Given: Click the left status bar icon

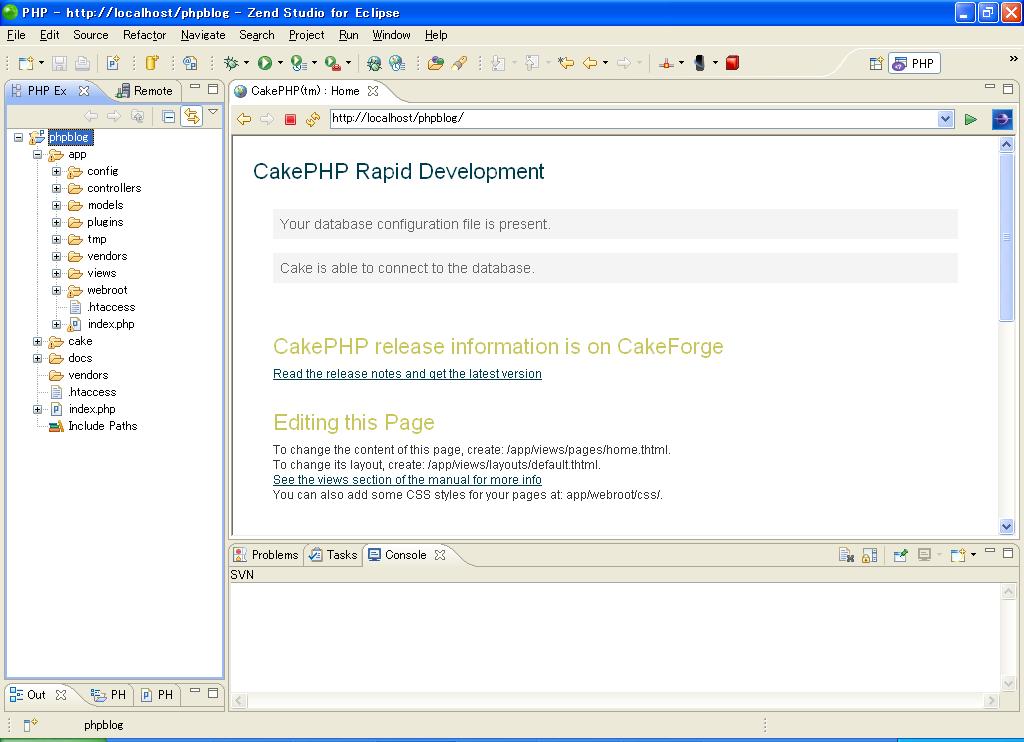Looking at the screenshot, I should click(x=30, y=724).
